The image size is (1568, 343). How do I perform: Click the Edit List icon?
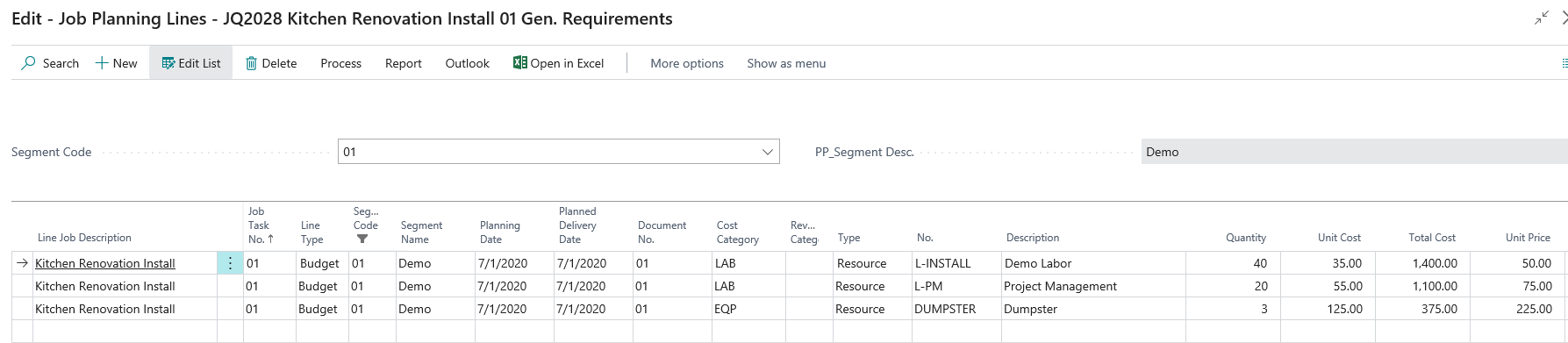pyautogui.click(x=168, y=63)
